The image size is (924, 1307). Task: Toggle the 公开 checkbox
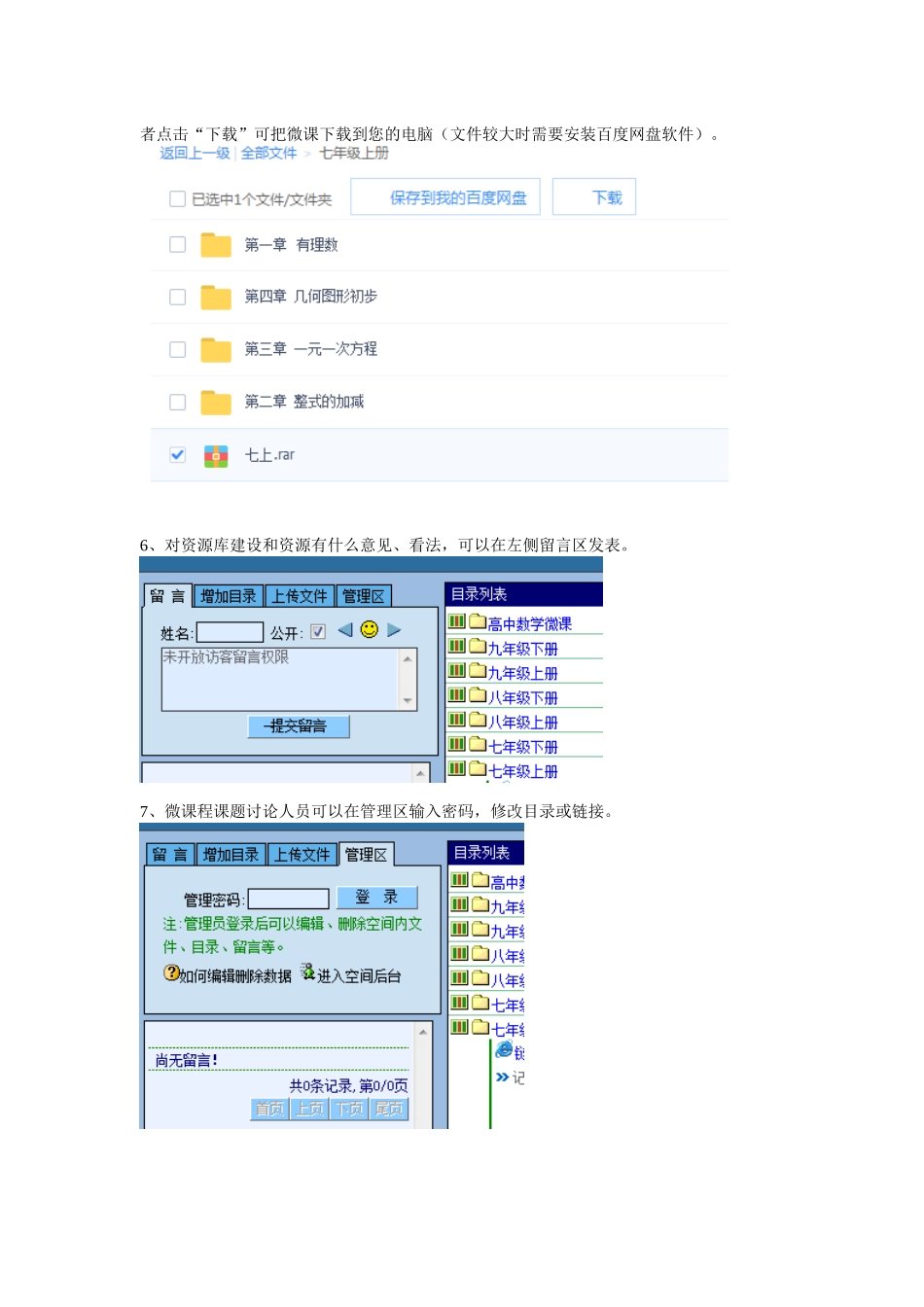318,632
